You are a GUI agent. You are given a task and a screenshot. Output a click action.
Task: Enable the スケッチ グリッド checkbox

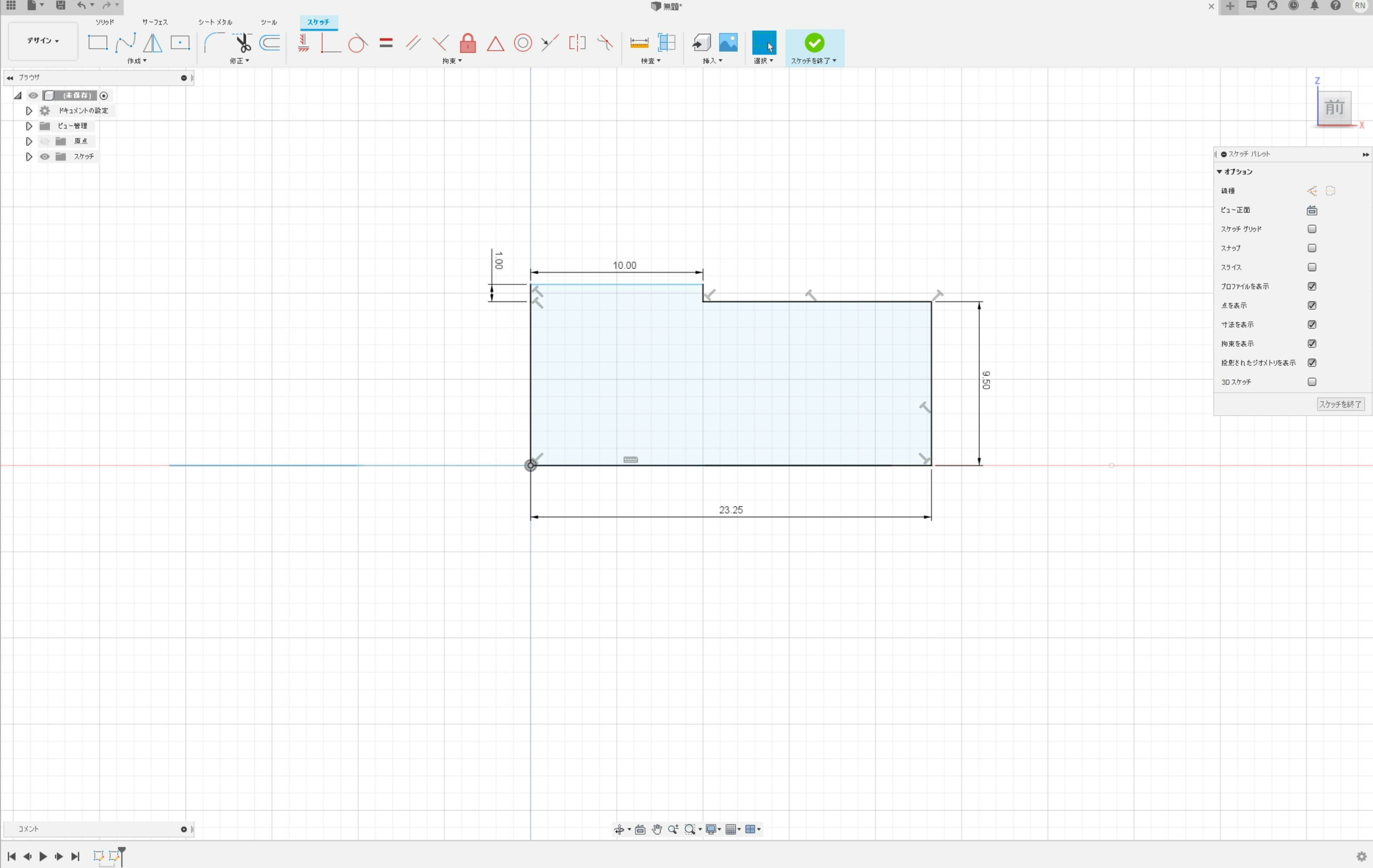pyautogui.click(x=1311, y=229)
